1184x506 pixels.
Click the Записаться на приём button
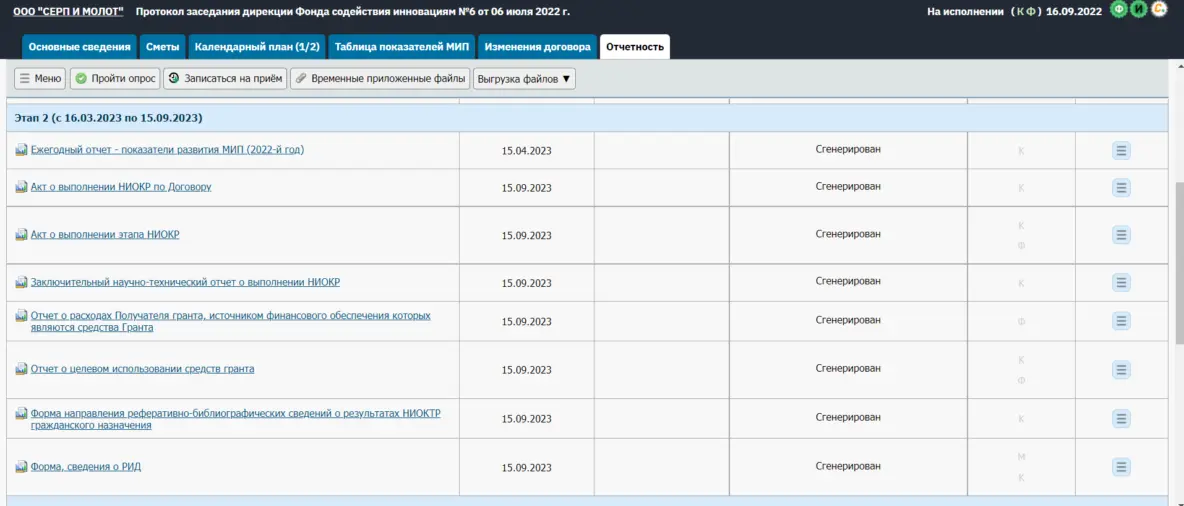coord(225,78)
